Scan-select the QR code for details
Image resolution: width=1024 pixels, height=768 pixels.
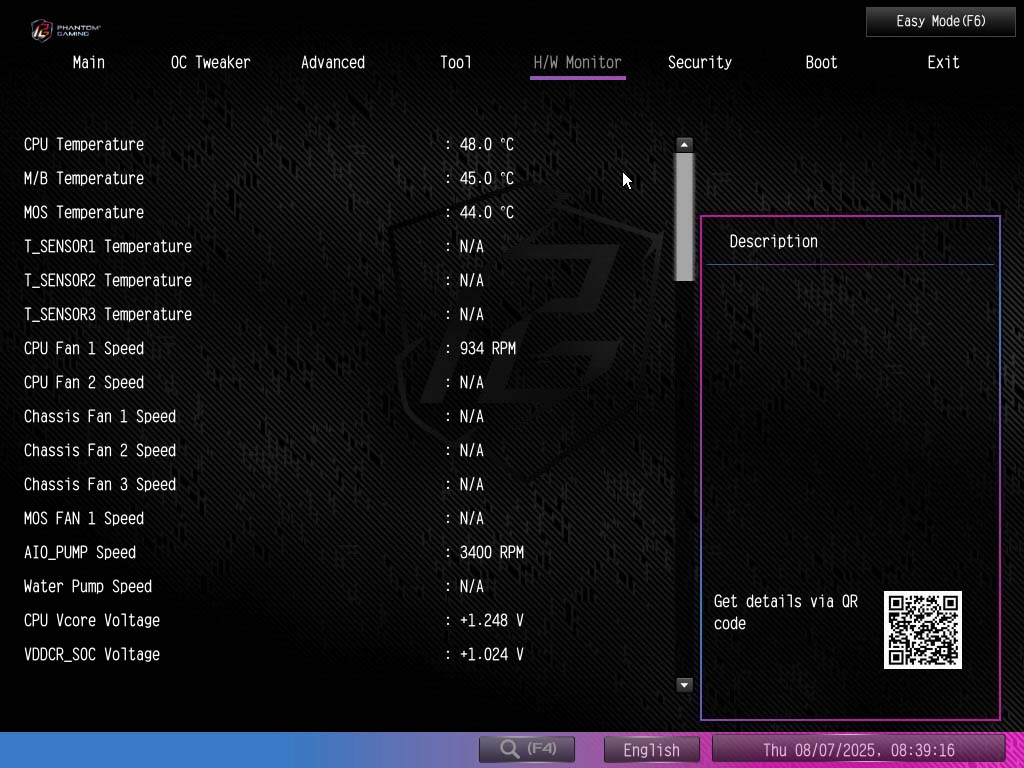922,629
